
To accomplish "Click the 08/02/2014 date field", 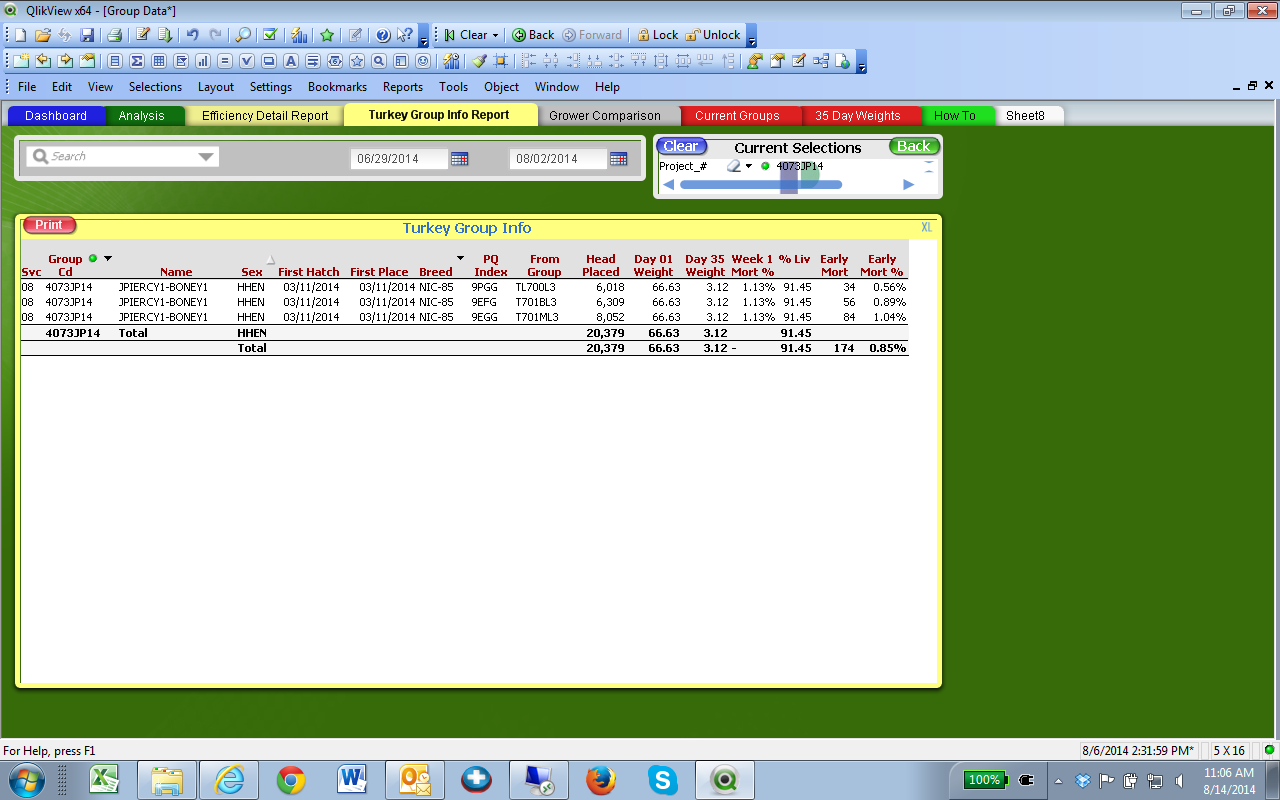I will [x=558, y=158].
